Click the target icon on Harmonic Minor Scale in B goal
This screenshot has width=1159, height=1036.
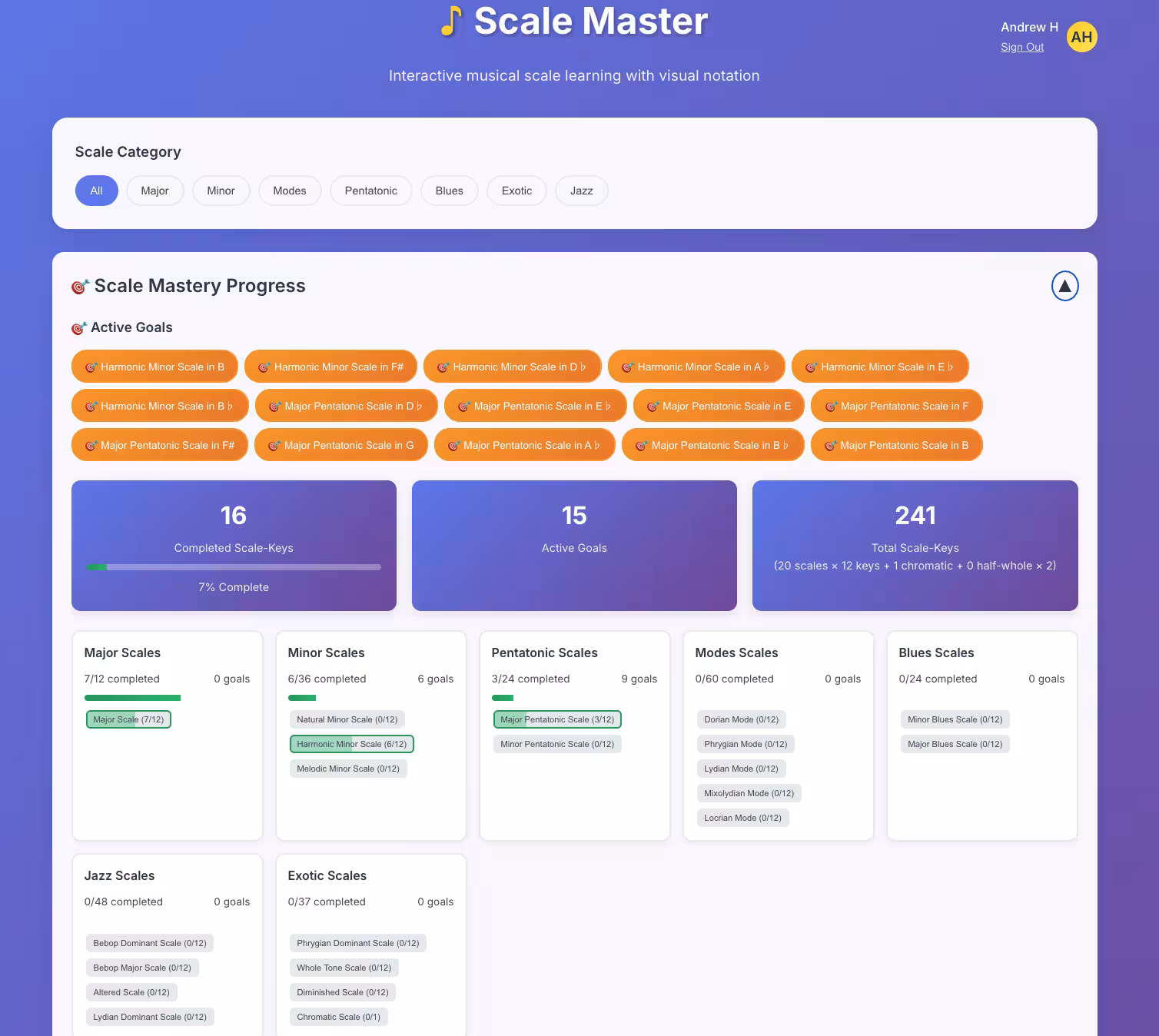point(90,367)
